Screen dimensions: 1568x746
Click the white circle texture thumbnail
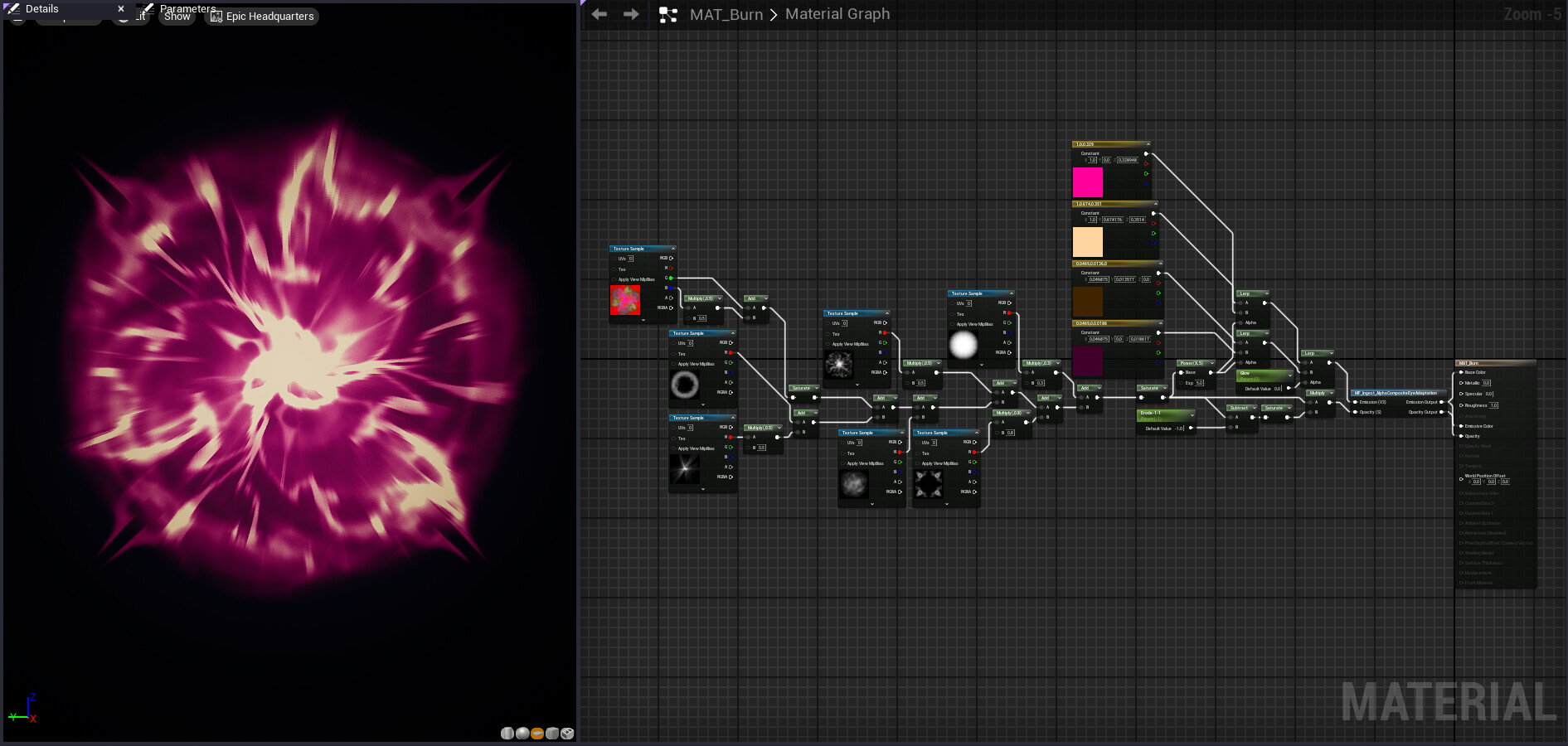tap(963, 345)
